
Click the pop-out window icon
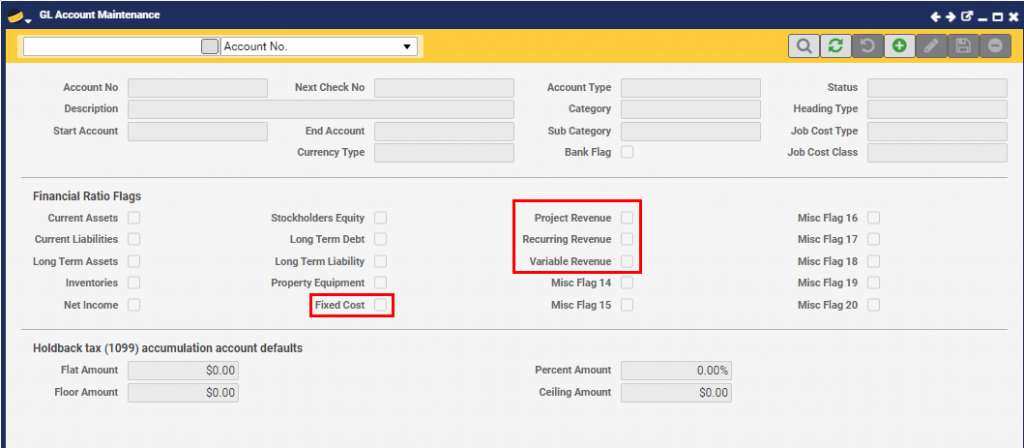coord(966,16)
